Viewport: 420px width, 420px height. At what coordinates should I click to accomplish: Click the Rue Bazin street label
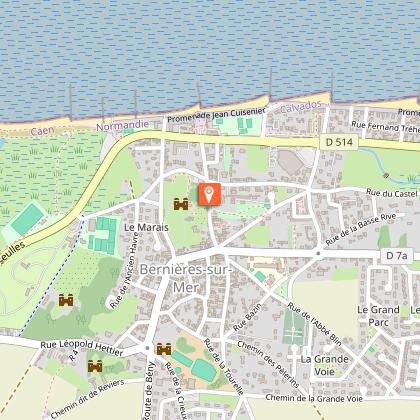coord(247,318)
